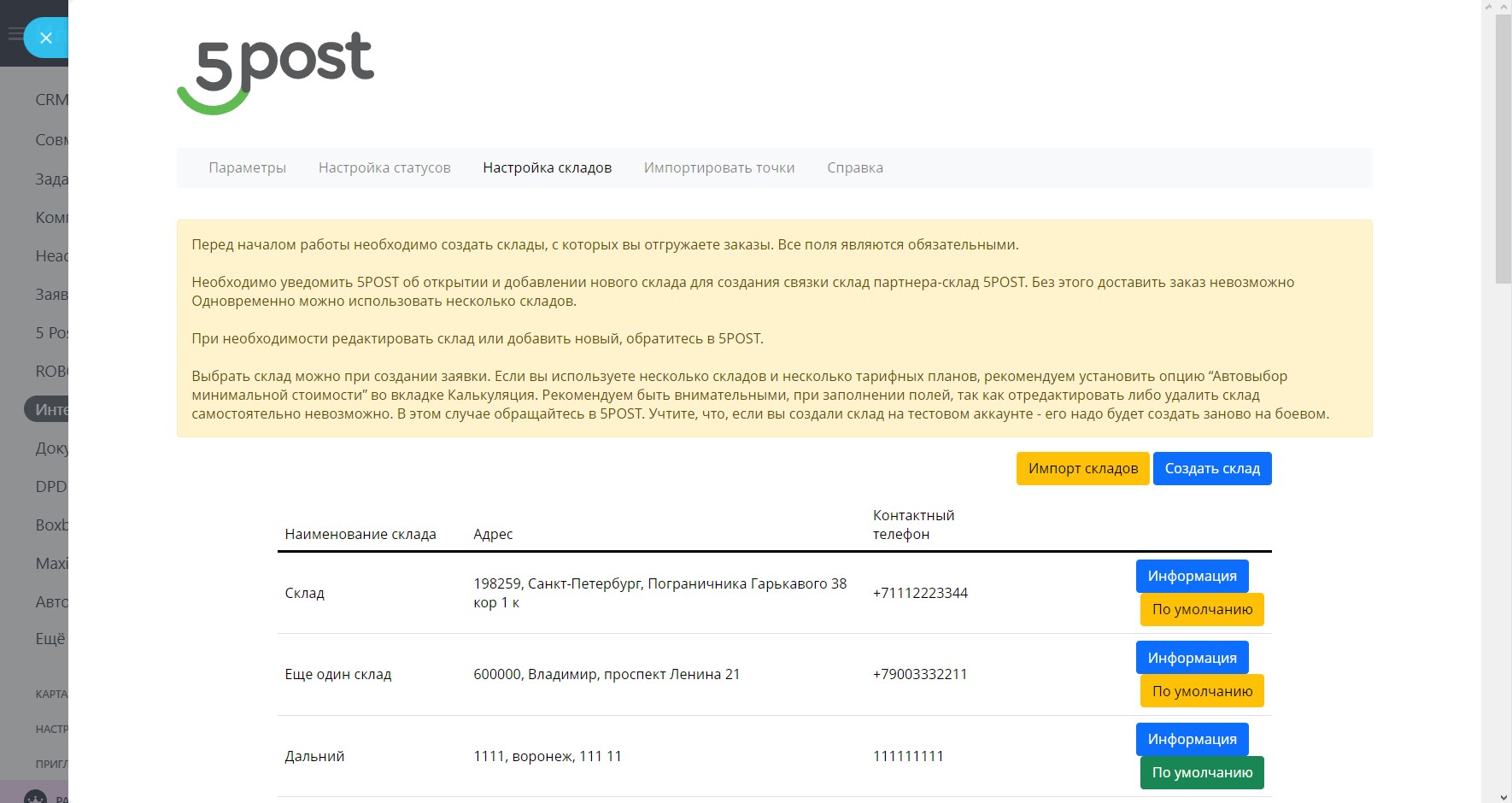Set Склад warehouse as default
Image resolution: width=1512 pixels, height=803 pixels.
pyautogui.click(x=1201, y=609)
